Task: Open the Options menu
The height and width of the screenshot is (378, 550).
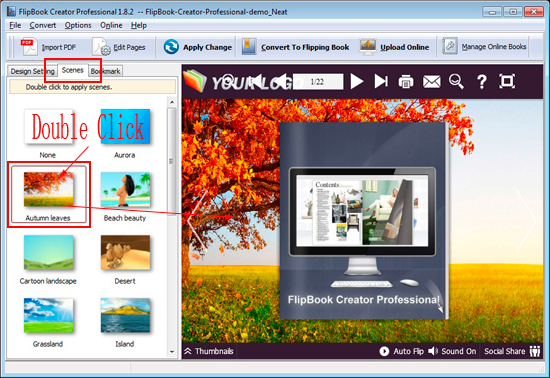Action: point(78,25)
